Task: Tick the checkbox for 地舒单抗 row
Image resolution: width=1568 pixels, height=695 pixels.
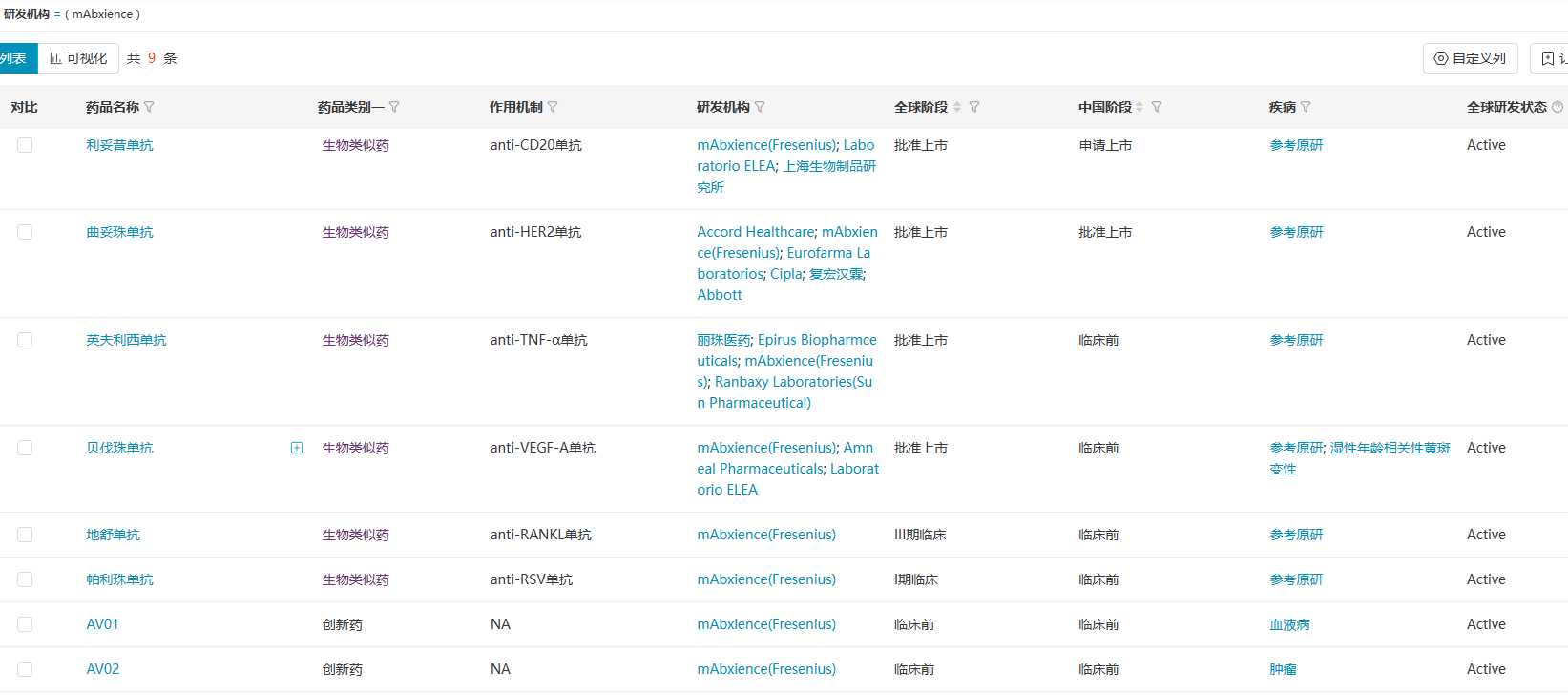Action: pyautogui.click(x=25, y=535)
